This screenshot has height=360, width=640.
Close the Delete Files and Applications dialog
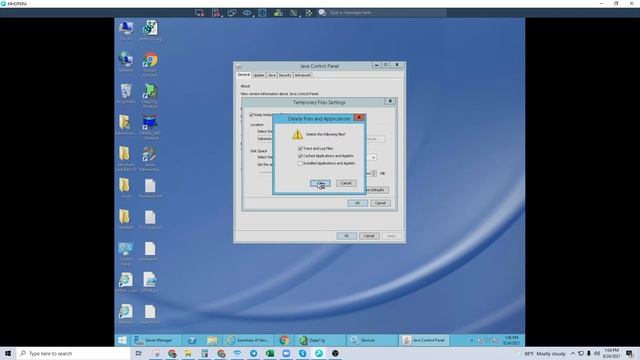(x=359, y=118)
